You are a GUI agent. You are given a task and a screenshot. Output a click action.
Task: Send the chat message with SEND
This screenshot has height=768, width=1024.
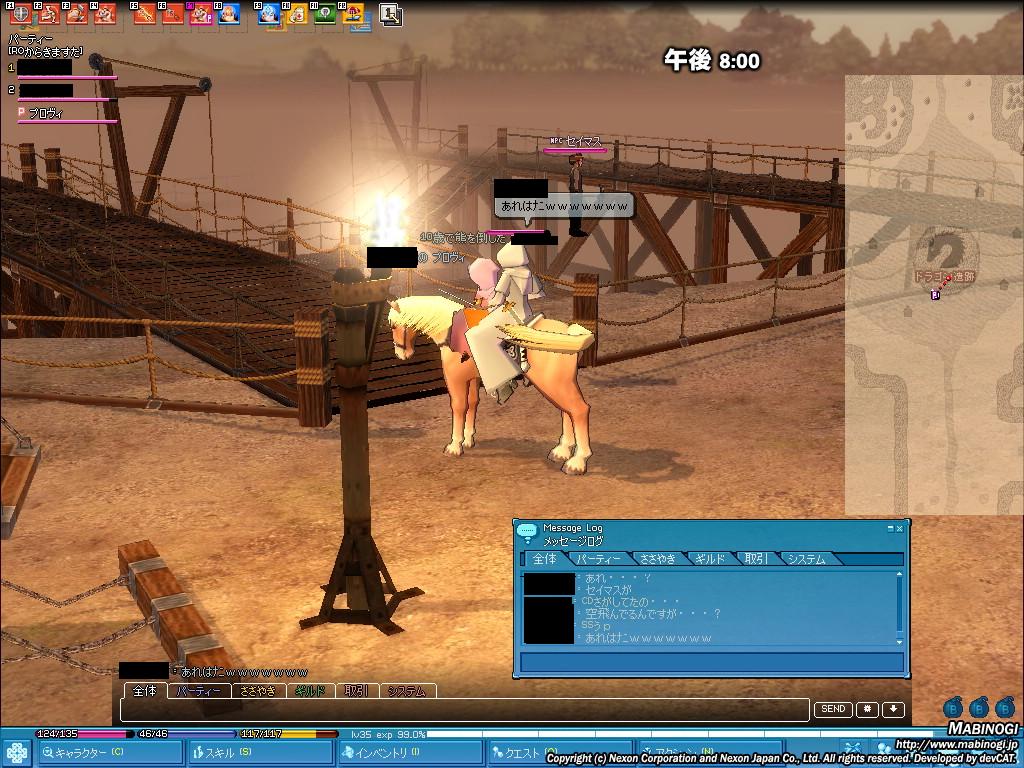click(x=833, y=709)
